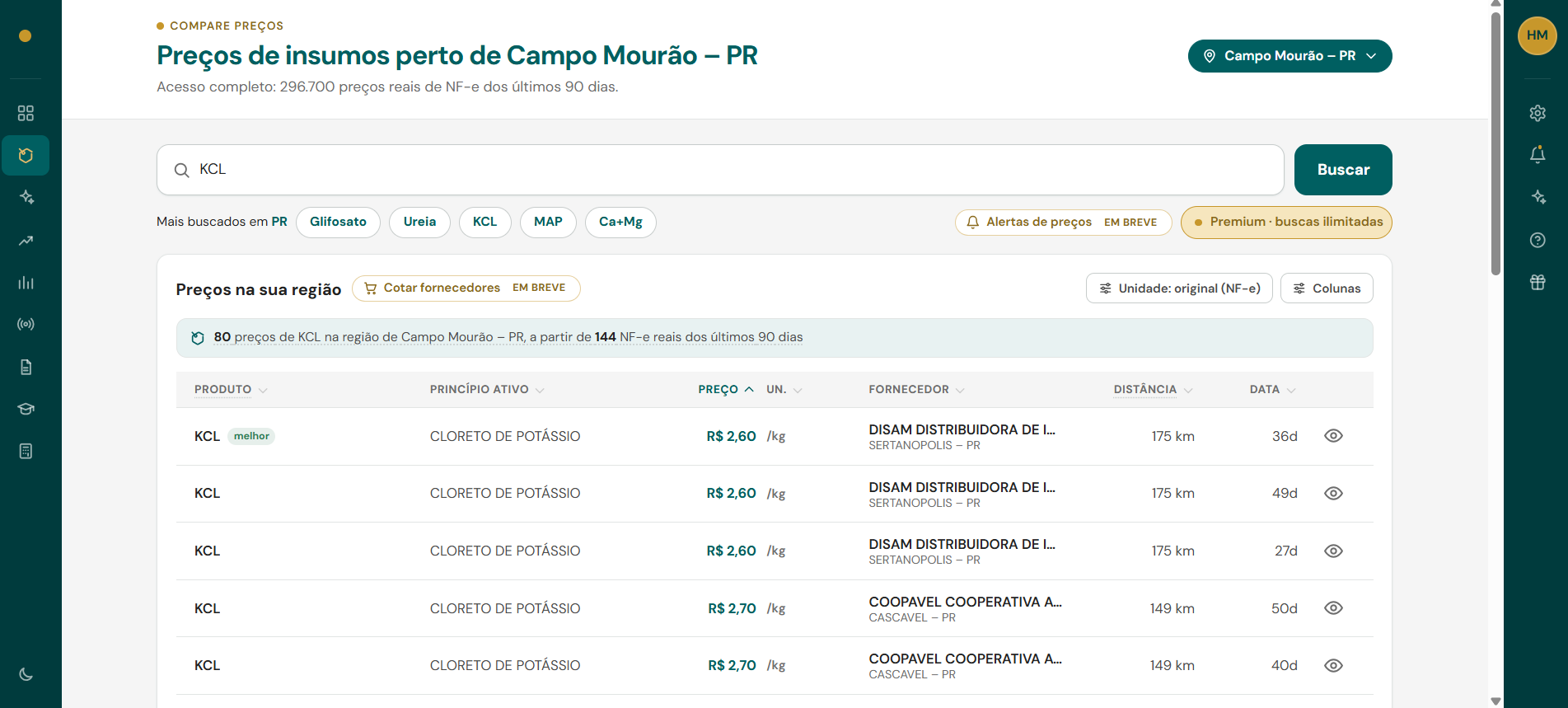
Task: Toggle eye icon on the 27d KCL row
Action: (x=1333, y=551)
